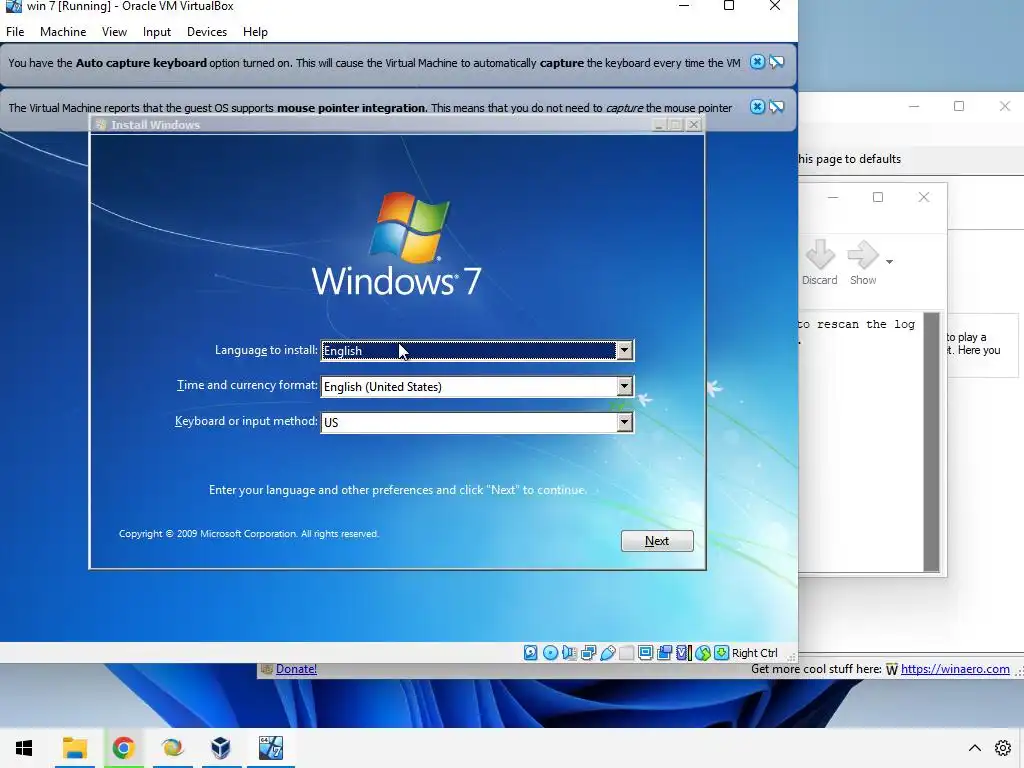Click the taskbar icon beside Chrome

click(x=172, y=748)
